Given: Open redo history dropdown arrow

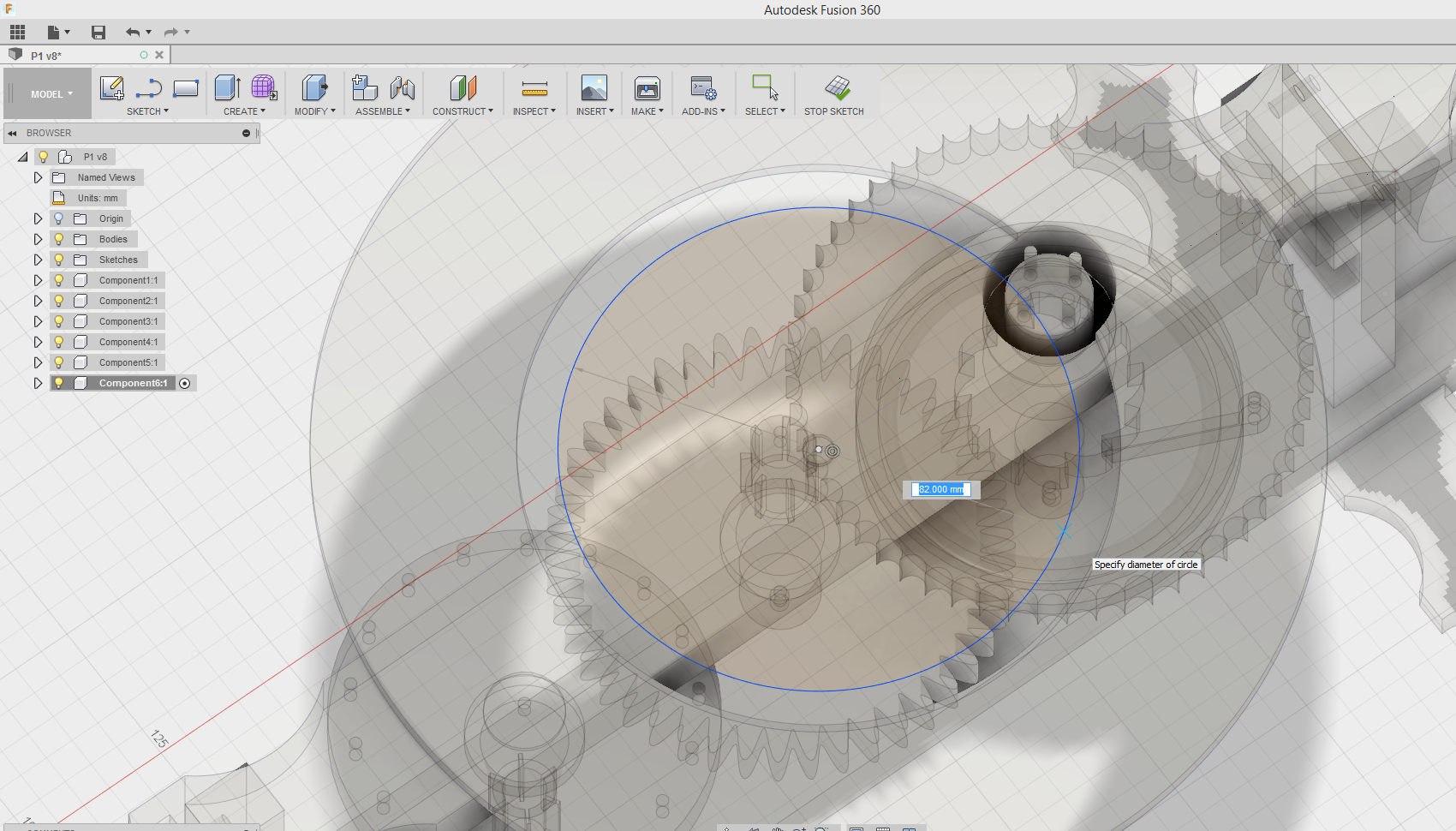Looking at the screenshot, I should [188, 33].
